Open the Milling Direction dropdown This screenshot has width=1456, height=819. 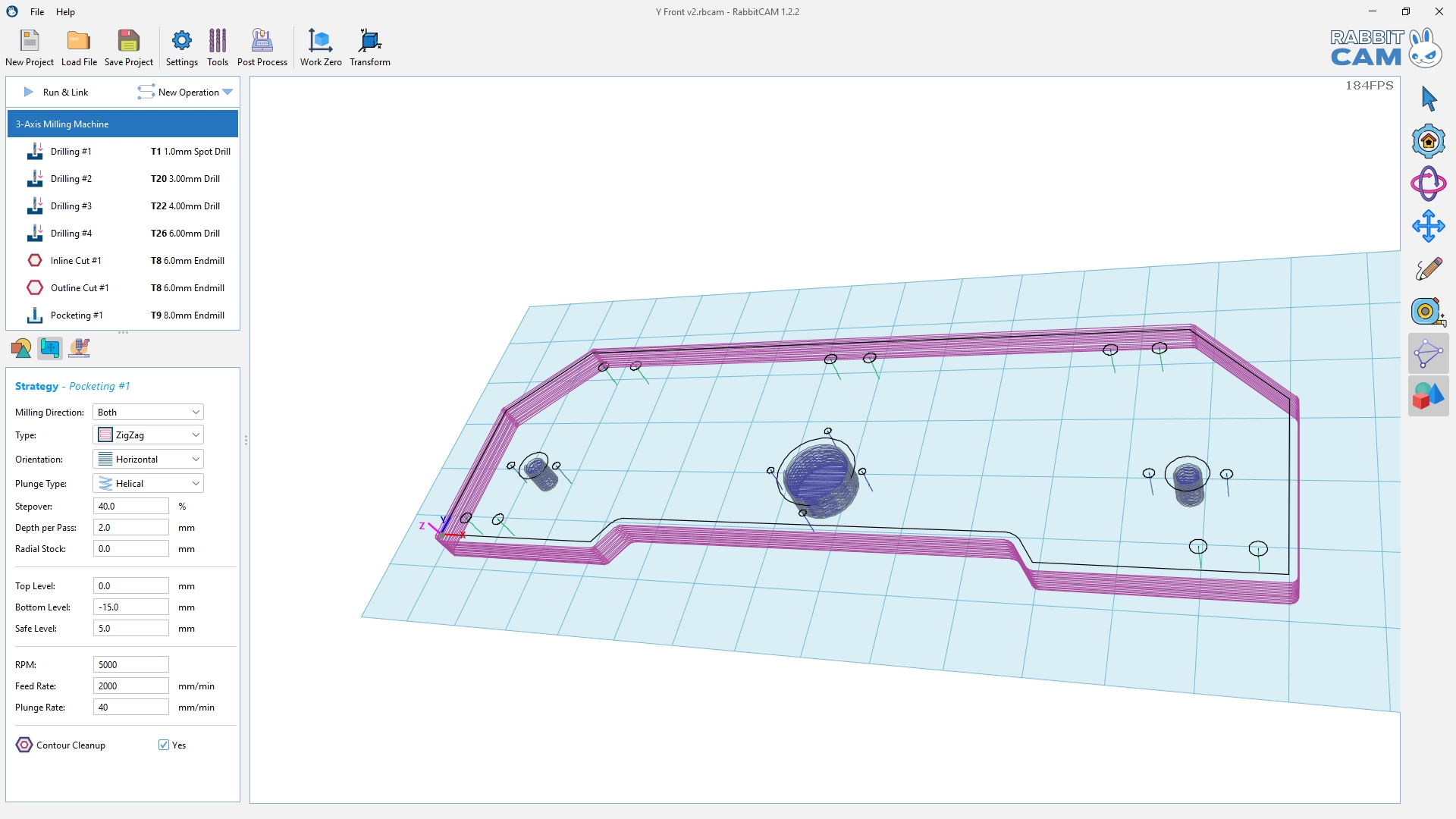[148, 412]
